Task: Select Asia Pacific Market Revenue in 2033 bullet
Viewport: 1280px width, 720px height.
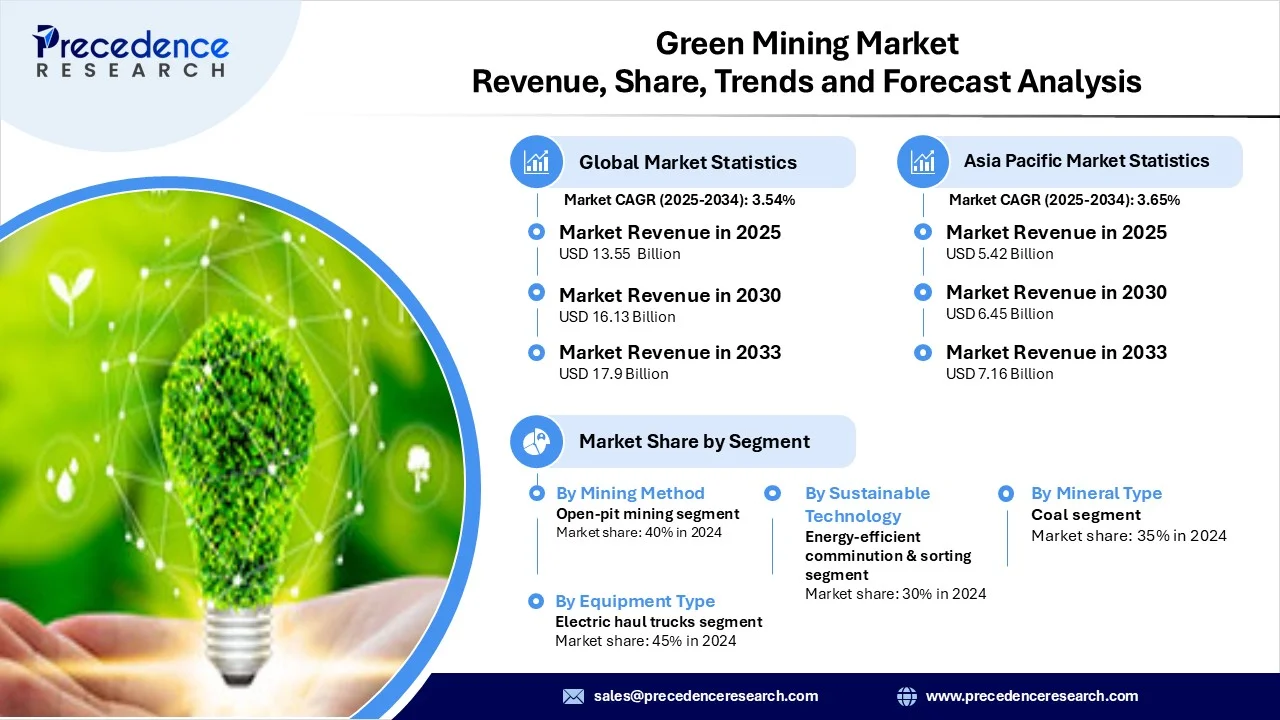Action: pos(923,352)
